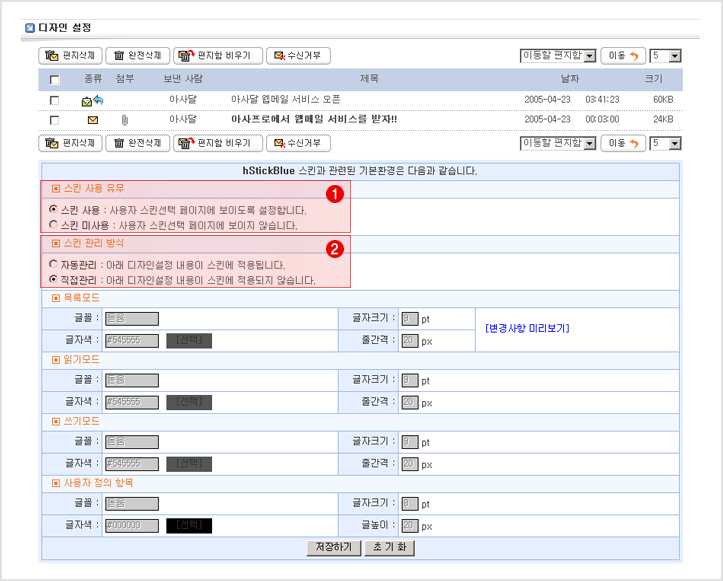This screenshot has height=581, width=723.
Task: Click the paperclip attachment icon
Action: pos(124,120)
